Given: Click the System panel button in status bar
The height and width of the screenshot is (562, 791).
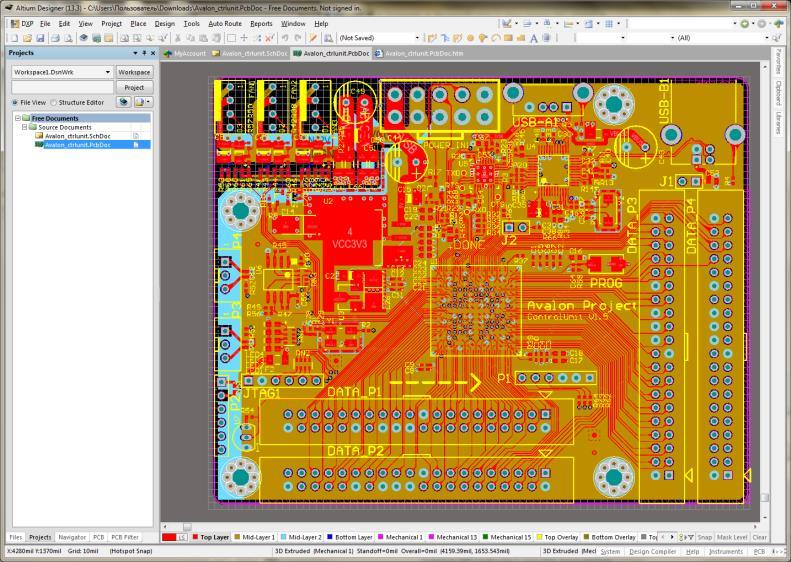Looking at the screenshot, I should [x=610, y=552].
